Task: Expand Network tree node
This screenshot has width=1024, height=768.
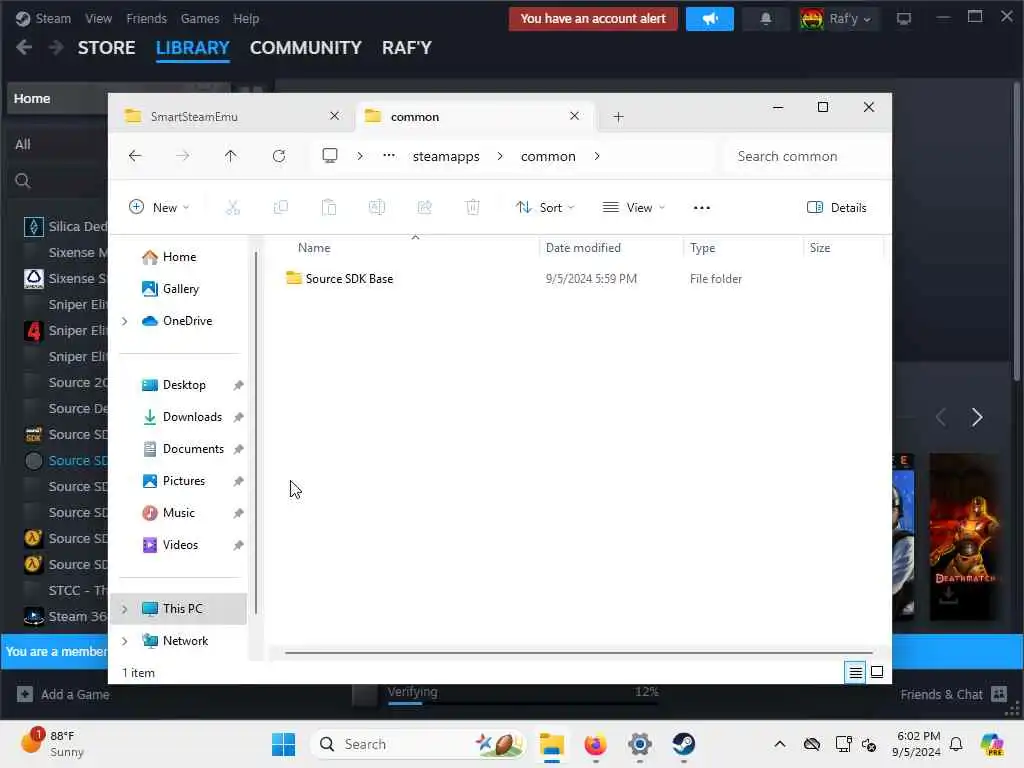Action: pos(125,641)
